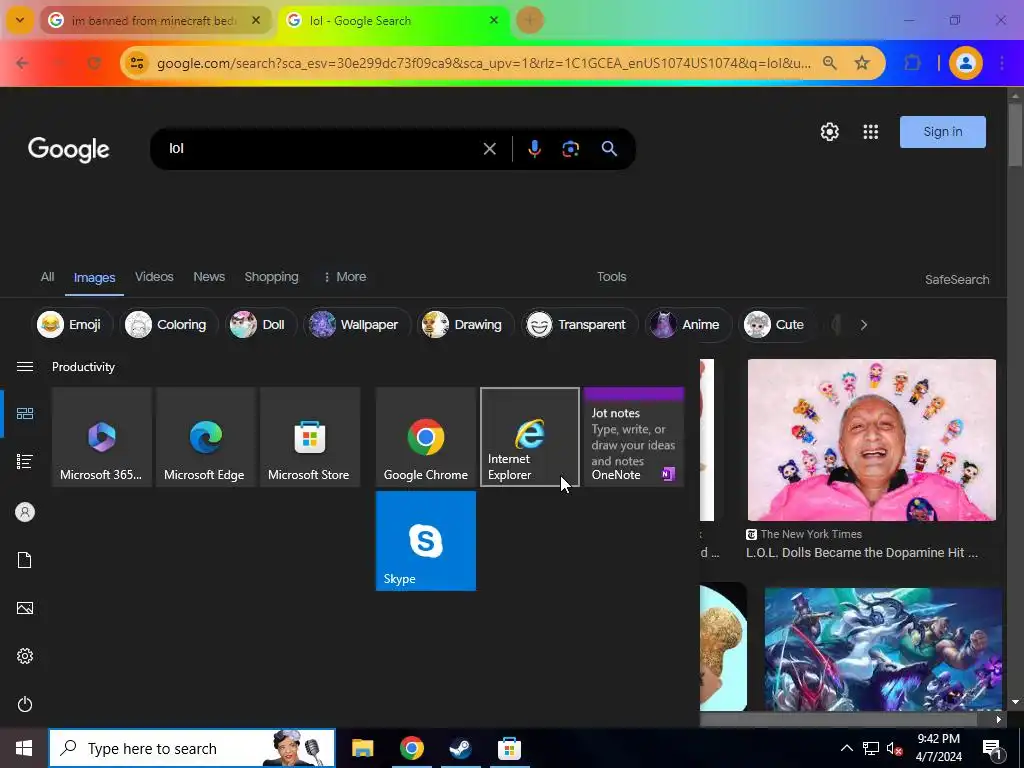Open Settings gear in Start sidebar
This screenshot has width=1024, height=768.
click(25, 656)
